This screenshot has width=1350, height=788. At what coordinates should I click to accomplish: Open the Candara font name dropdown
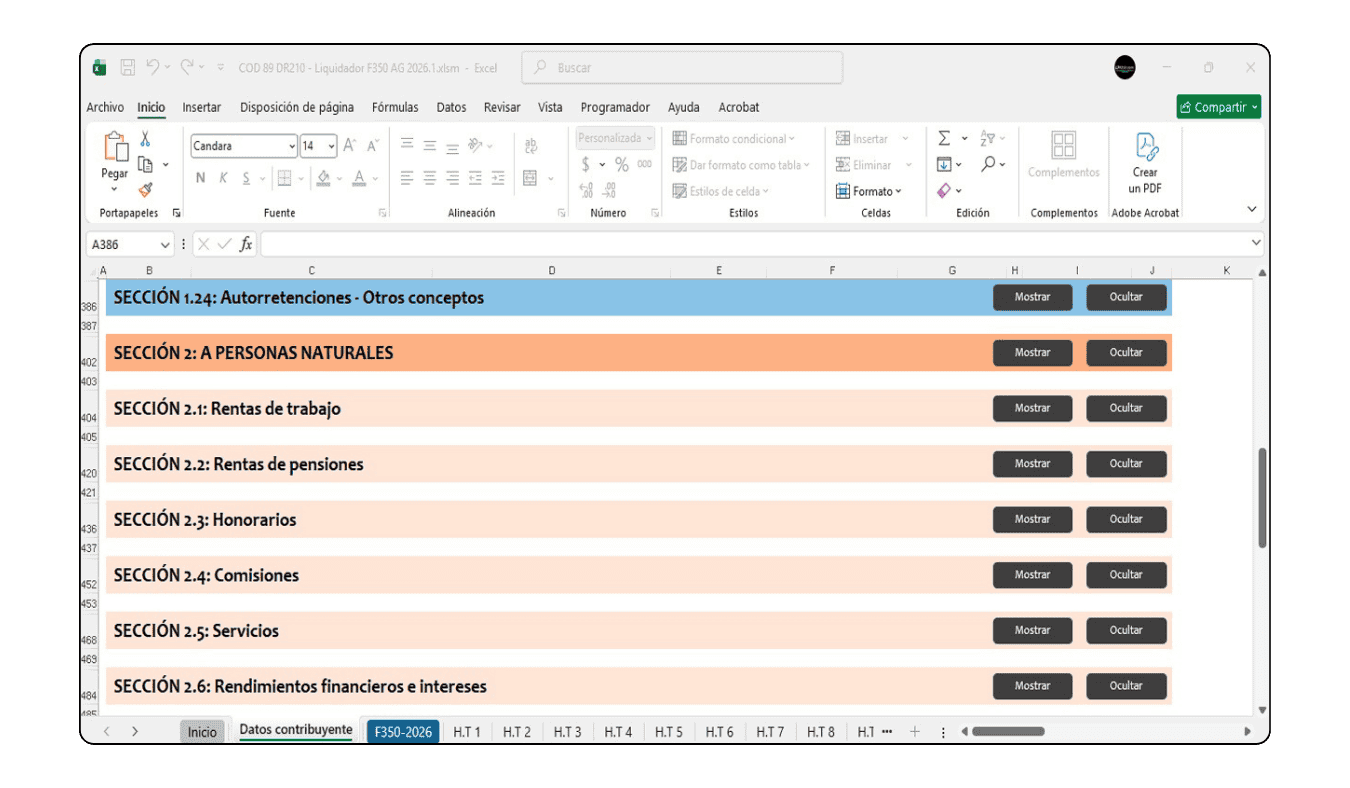[x=292, y=146]
